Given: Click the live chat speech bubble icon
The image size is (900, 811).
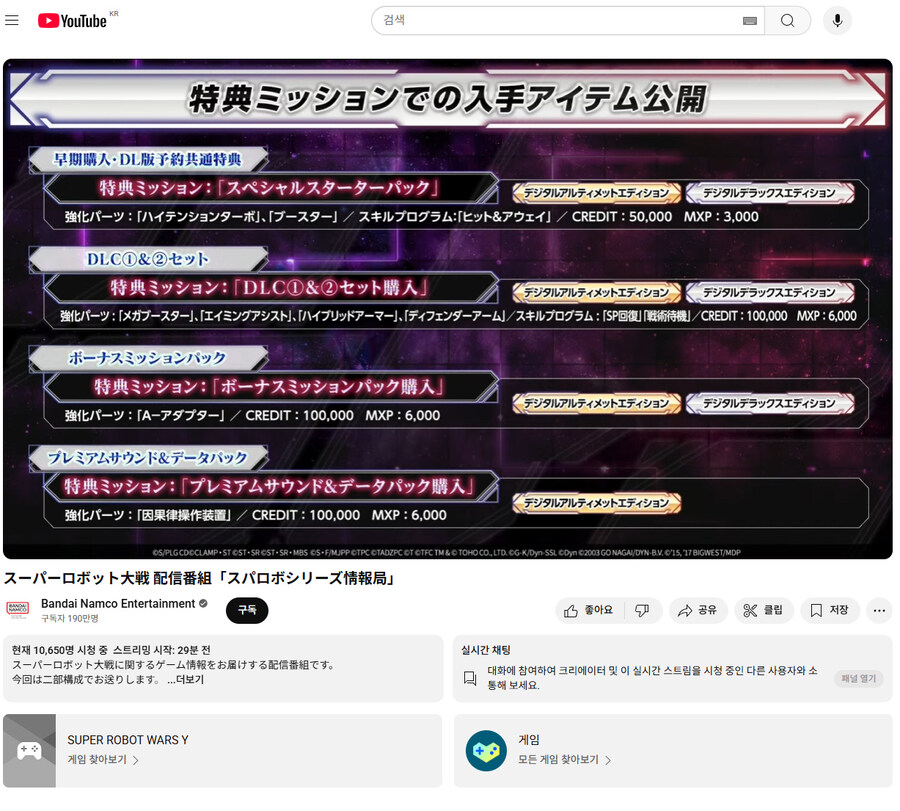Looking at the screenshot, I should (470, 678).
